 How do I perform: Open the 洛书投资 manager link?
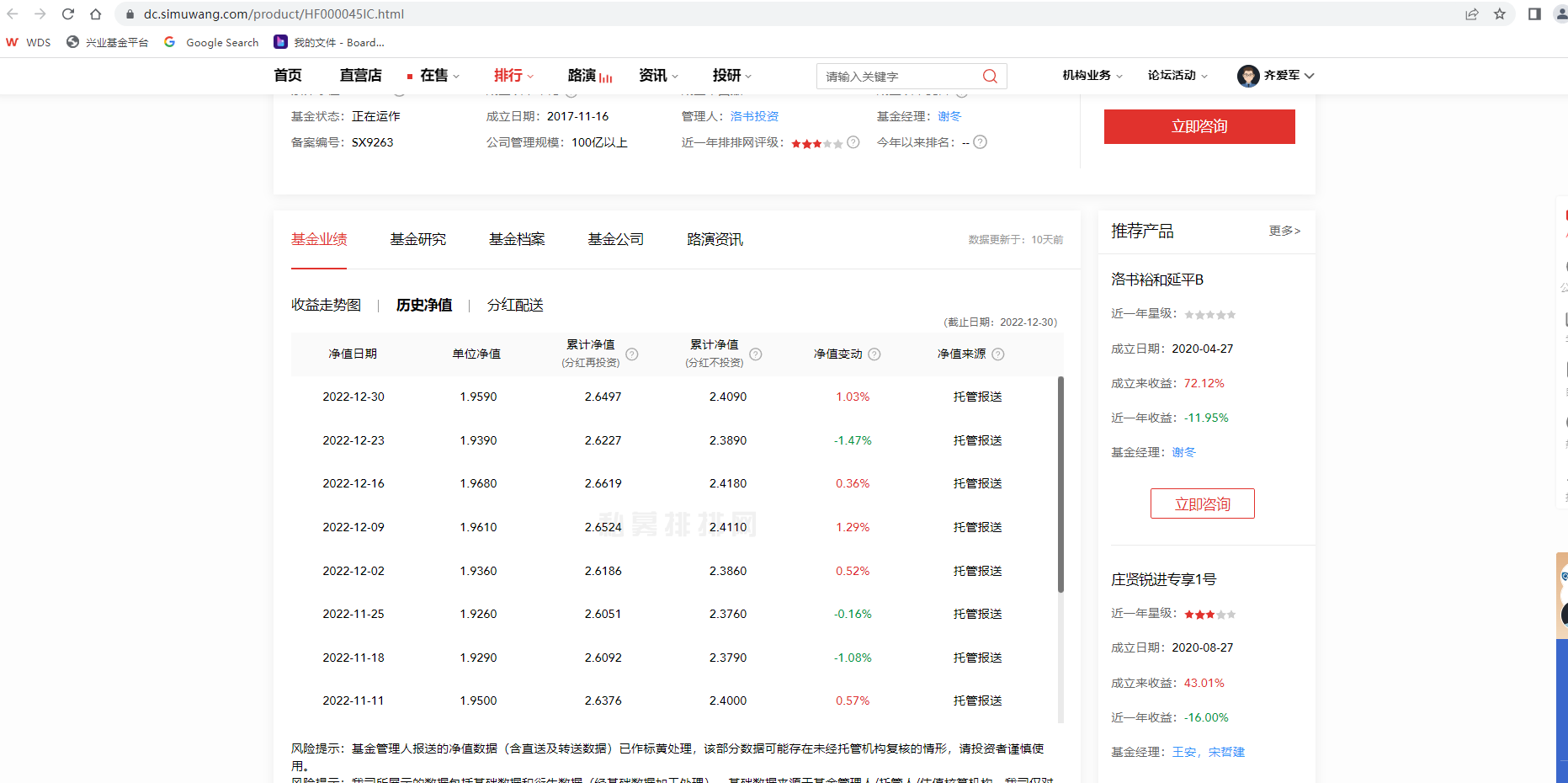pos(754,116)
